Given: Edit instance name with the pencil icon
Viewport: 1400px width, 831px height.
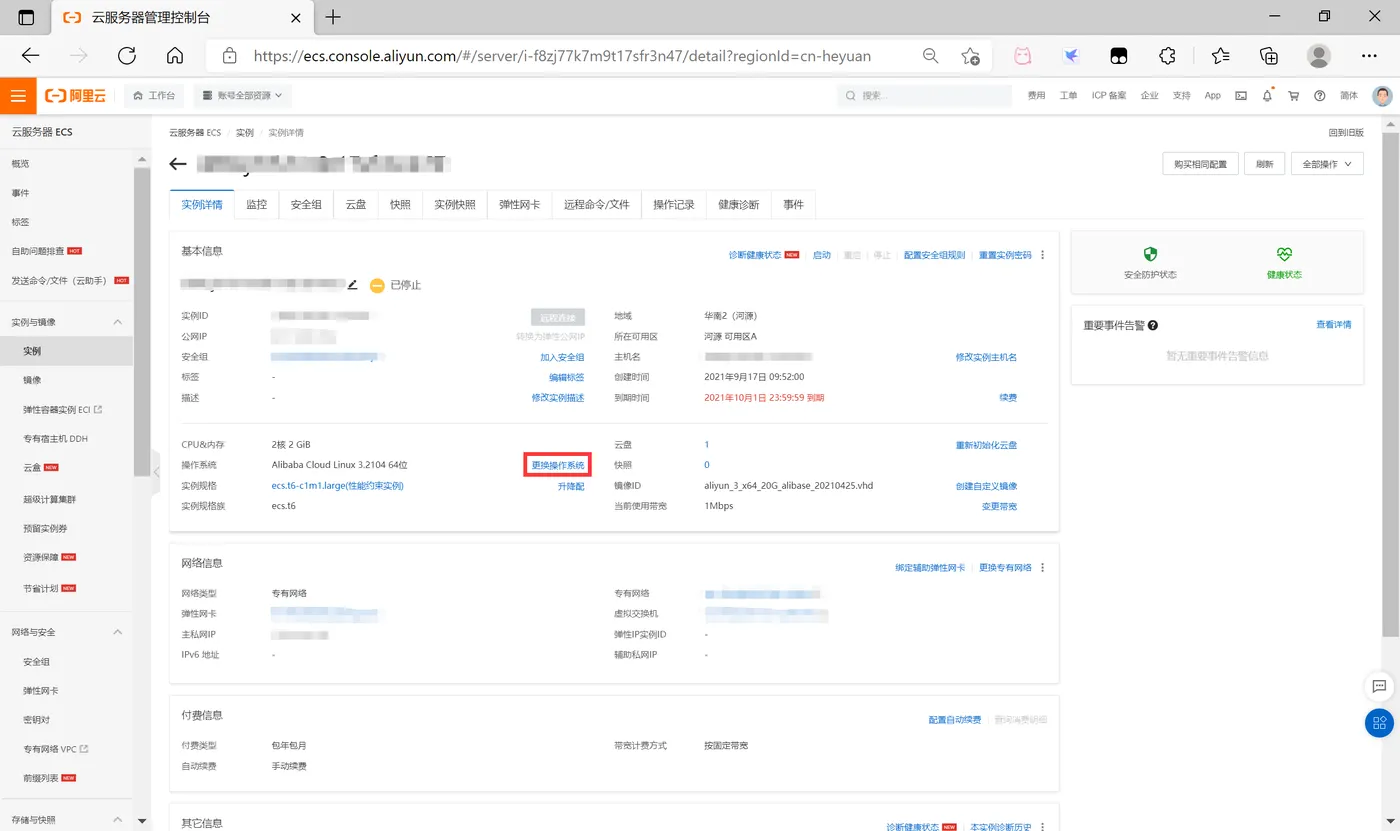Looking at the screenshot, I should [352, 285].
